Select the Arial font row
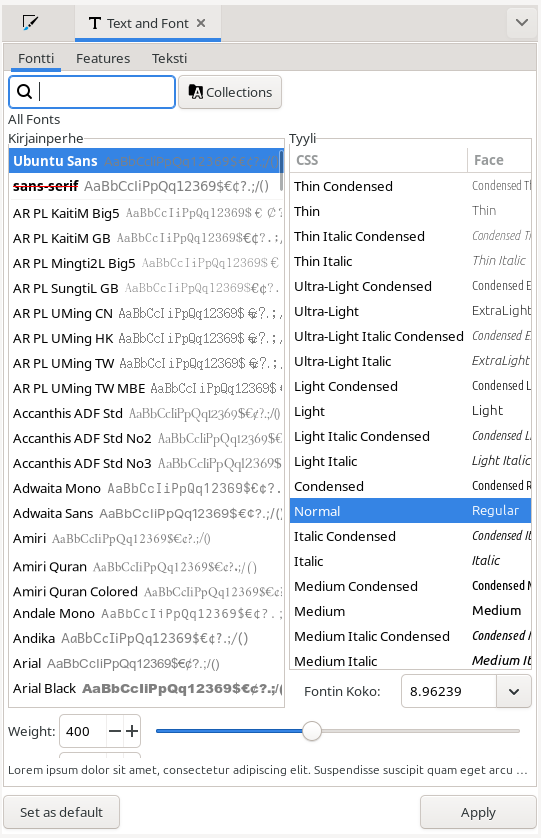Viewport: 541px width, 838px height. click(x=144, y=663)
